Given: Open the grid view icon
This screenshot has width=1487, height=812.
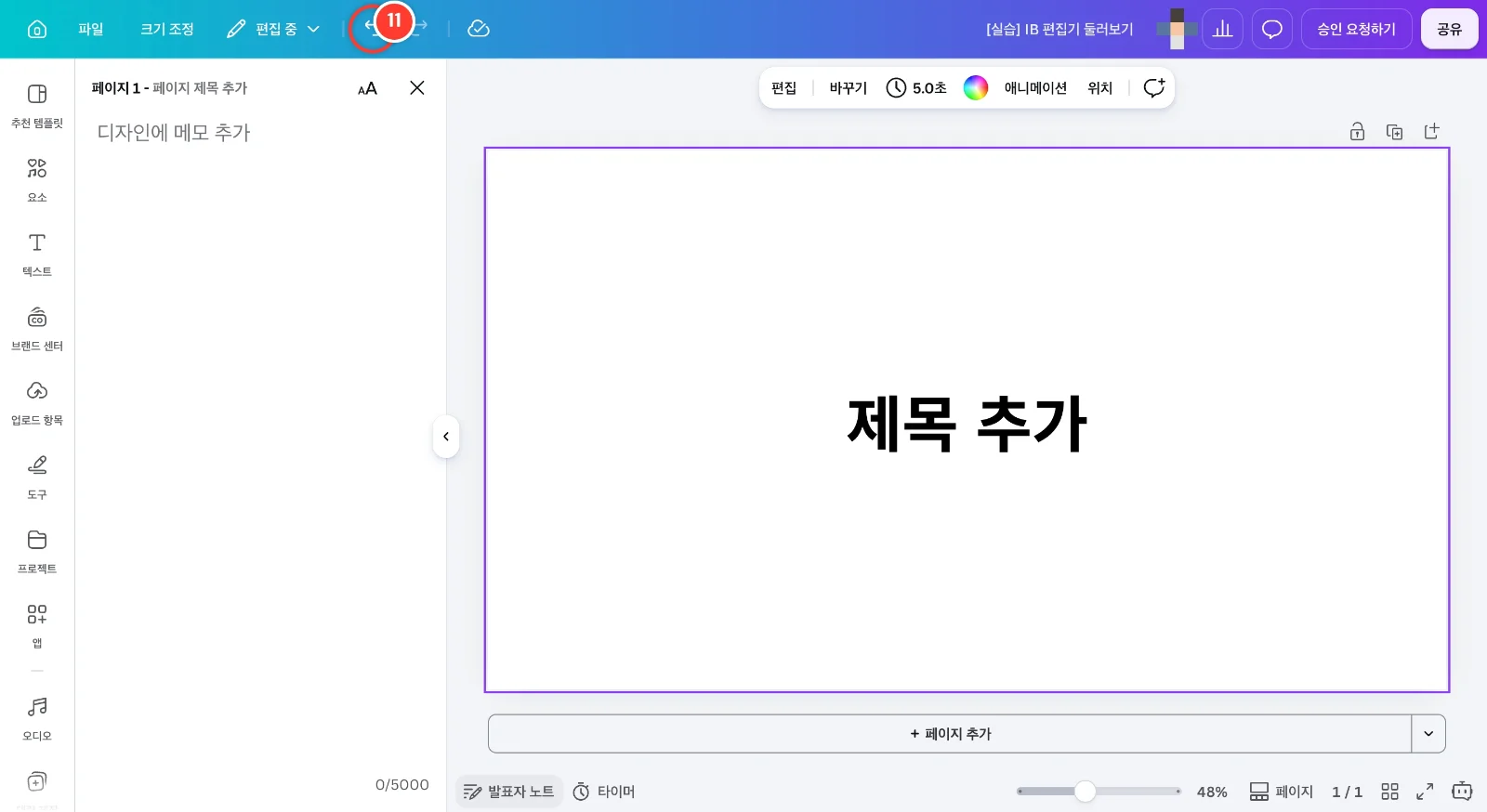Looking at the screenshot, I should pos(1390,792).
